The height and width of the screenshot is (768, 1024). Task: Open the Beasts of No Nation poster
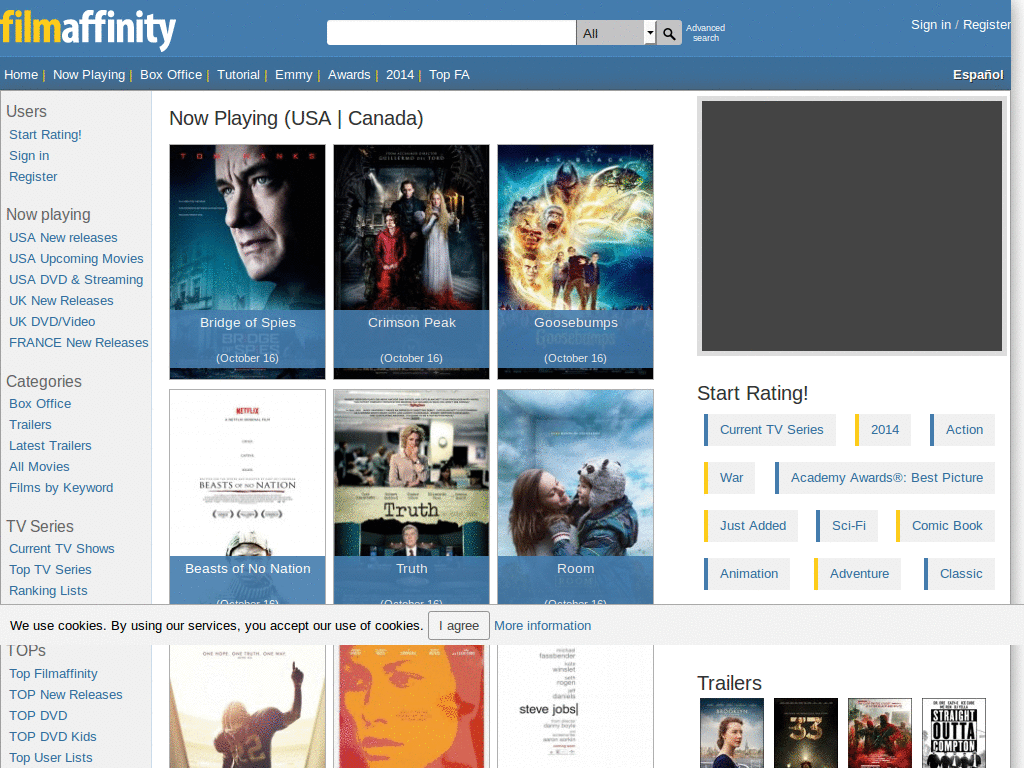[248, 496]
